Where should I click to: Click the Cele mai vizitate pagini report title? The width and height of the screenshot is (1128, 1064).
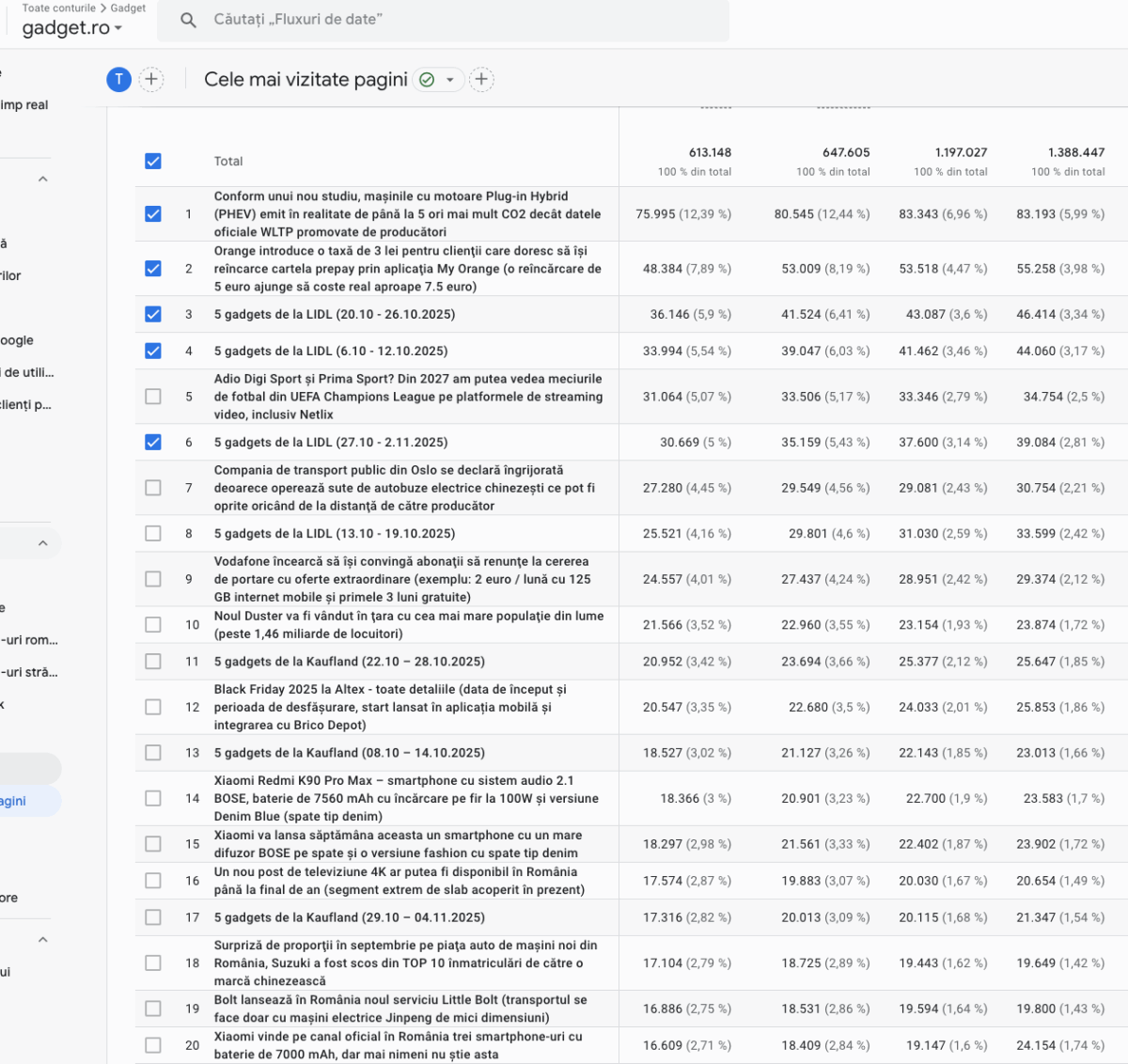[305, 80]
